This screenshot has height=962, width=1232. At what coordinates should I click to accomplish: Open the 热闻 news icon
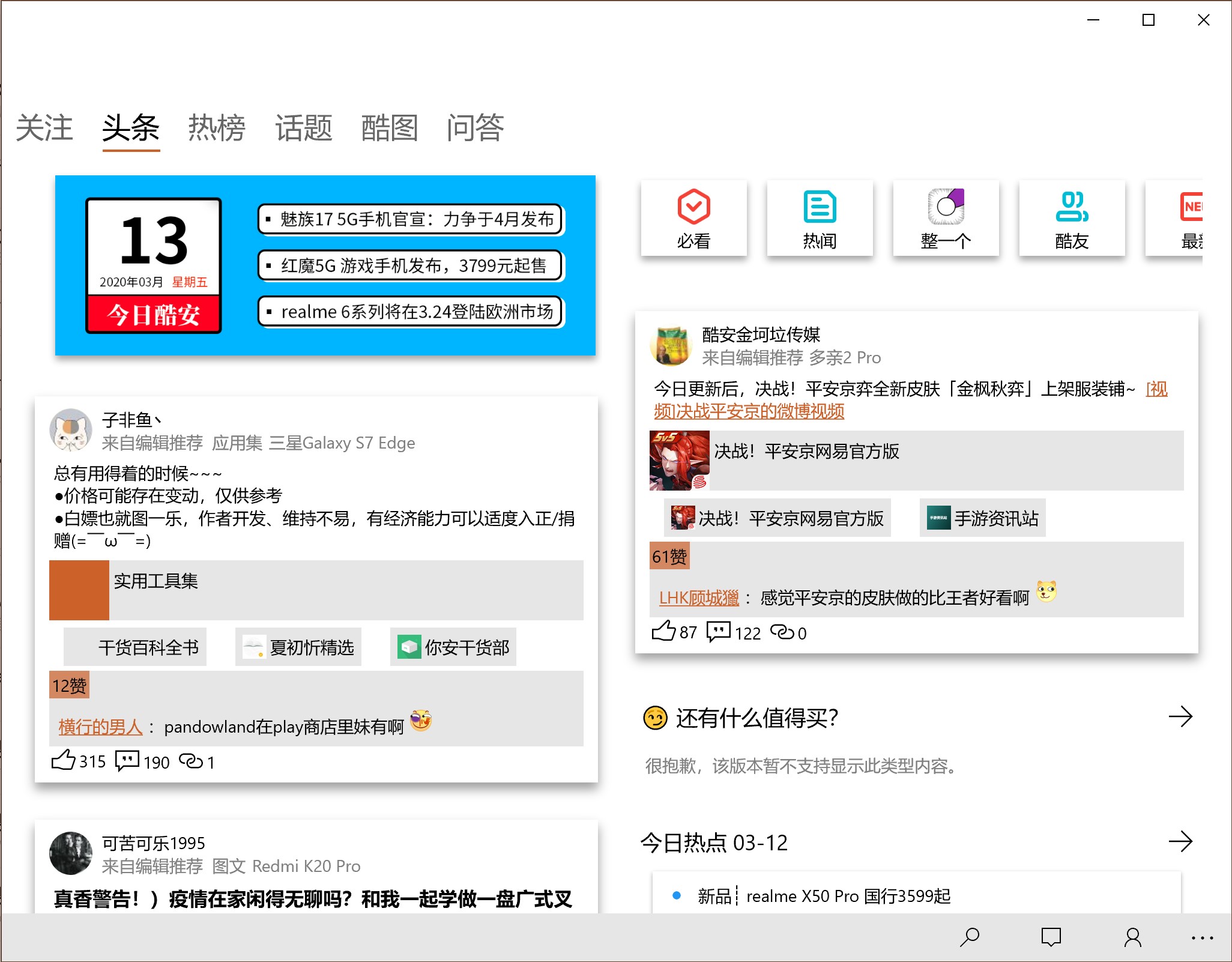tap(820, 218)
